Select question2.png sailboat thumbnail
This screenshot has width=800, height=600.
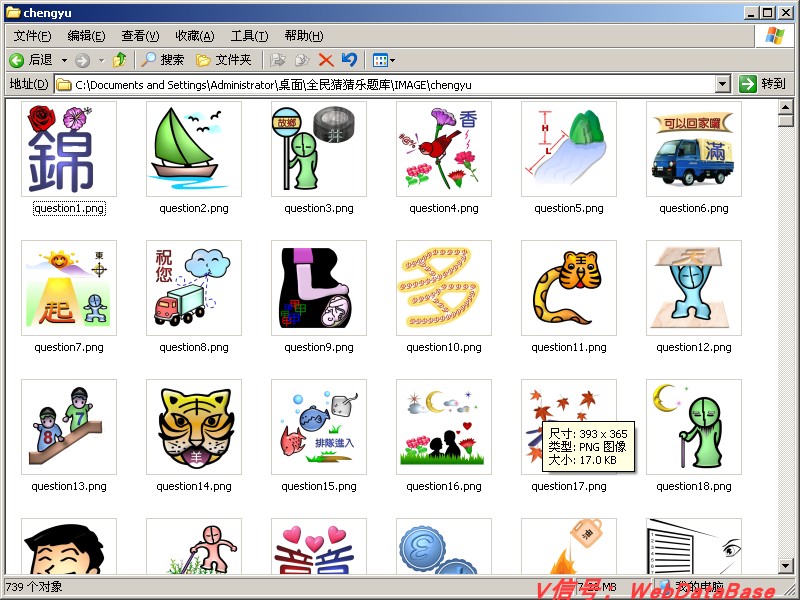tap(194, 148)
